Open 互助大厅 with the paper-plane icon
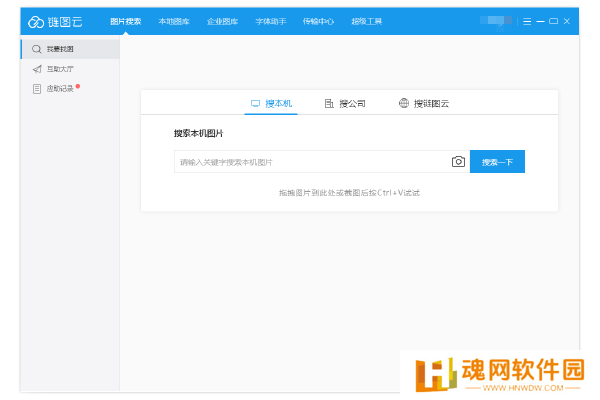 click(x=70, y=69)
